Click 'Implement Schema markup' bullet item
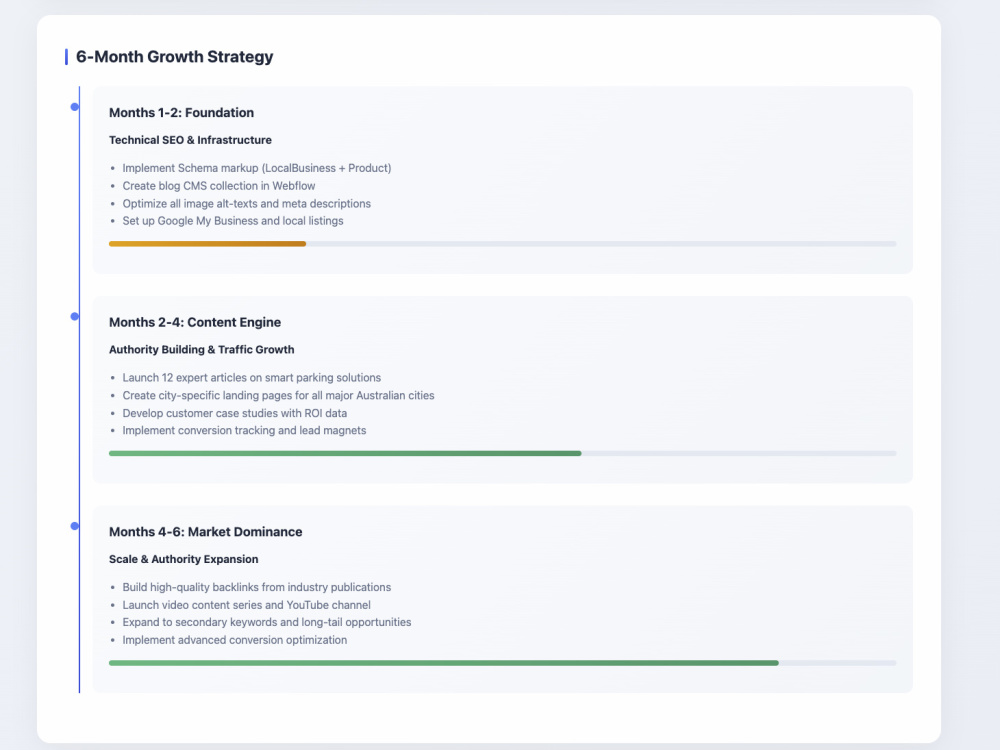This screenshot has width=1000, height=750. [257, 168]
